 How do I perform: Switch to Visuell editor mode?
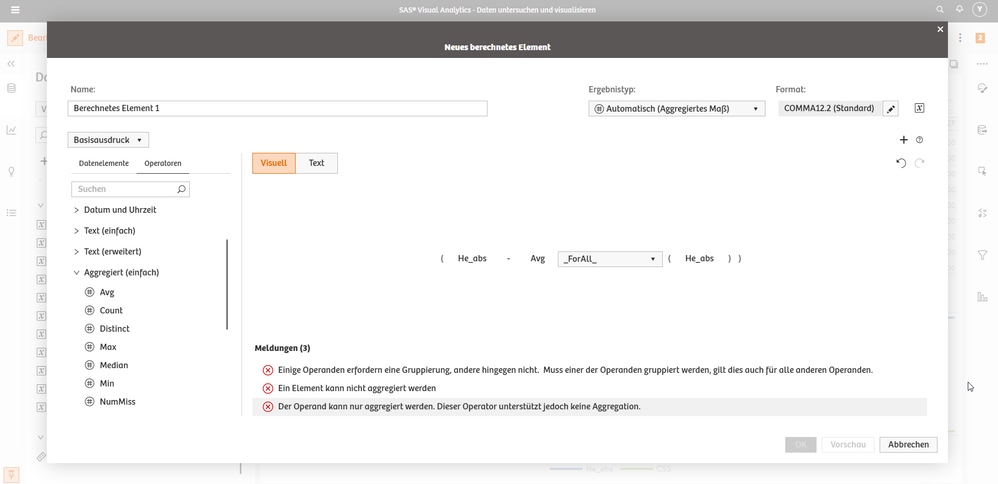tap(273, 163)
